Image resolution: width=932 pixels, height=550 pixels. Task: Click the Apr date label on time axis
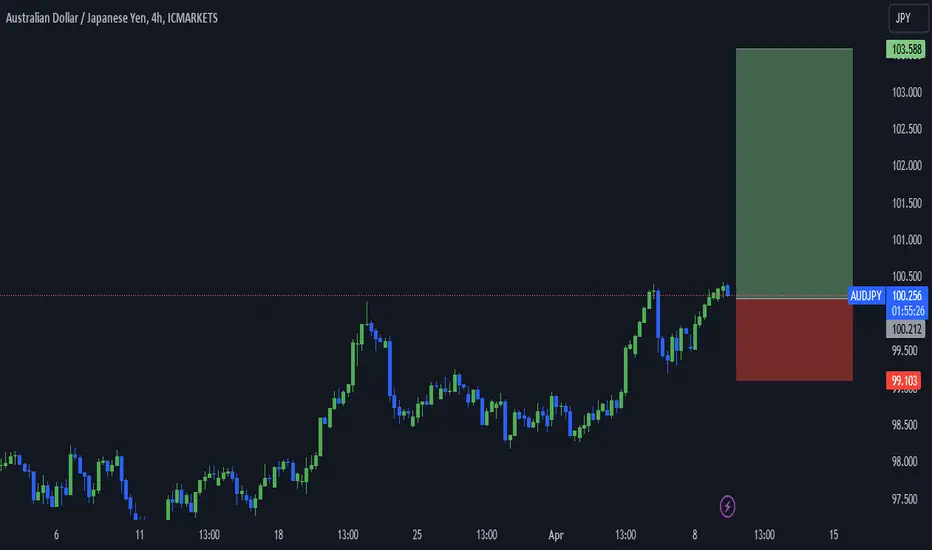(556, 535)
